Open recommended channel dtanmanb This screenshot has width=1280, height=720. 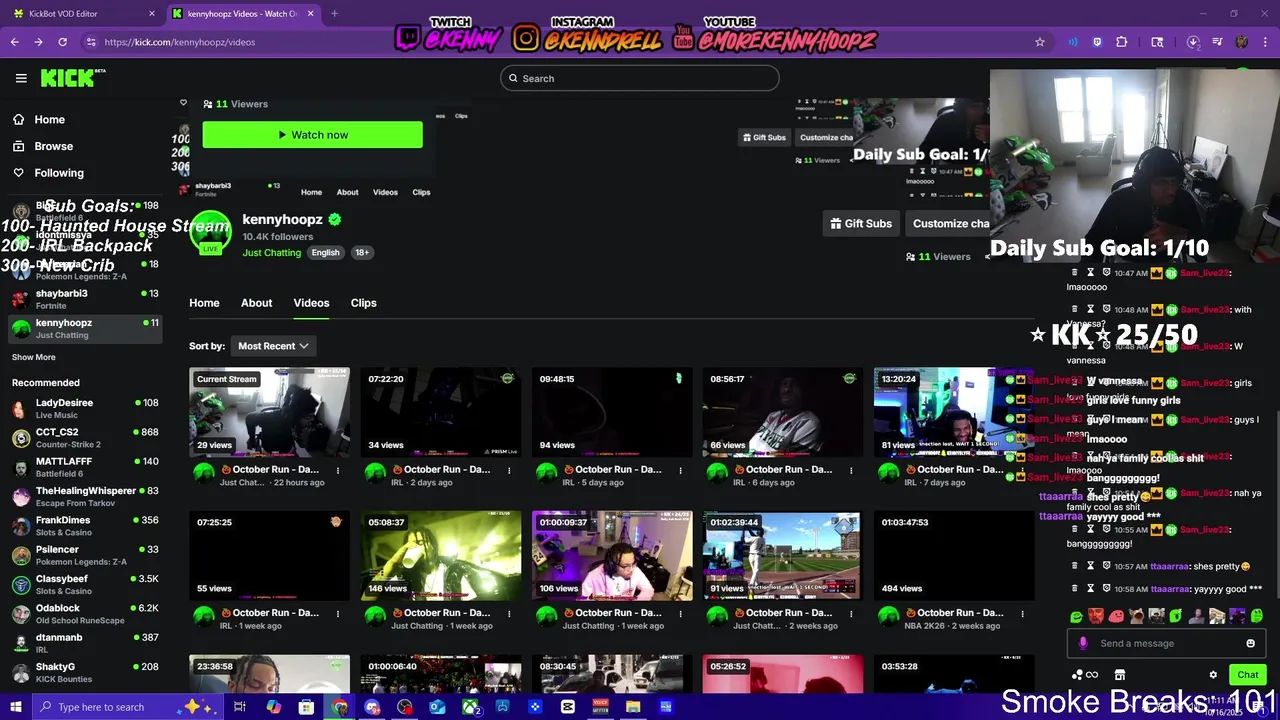tap(85, 643)
